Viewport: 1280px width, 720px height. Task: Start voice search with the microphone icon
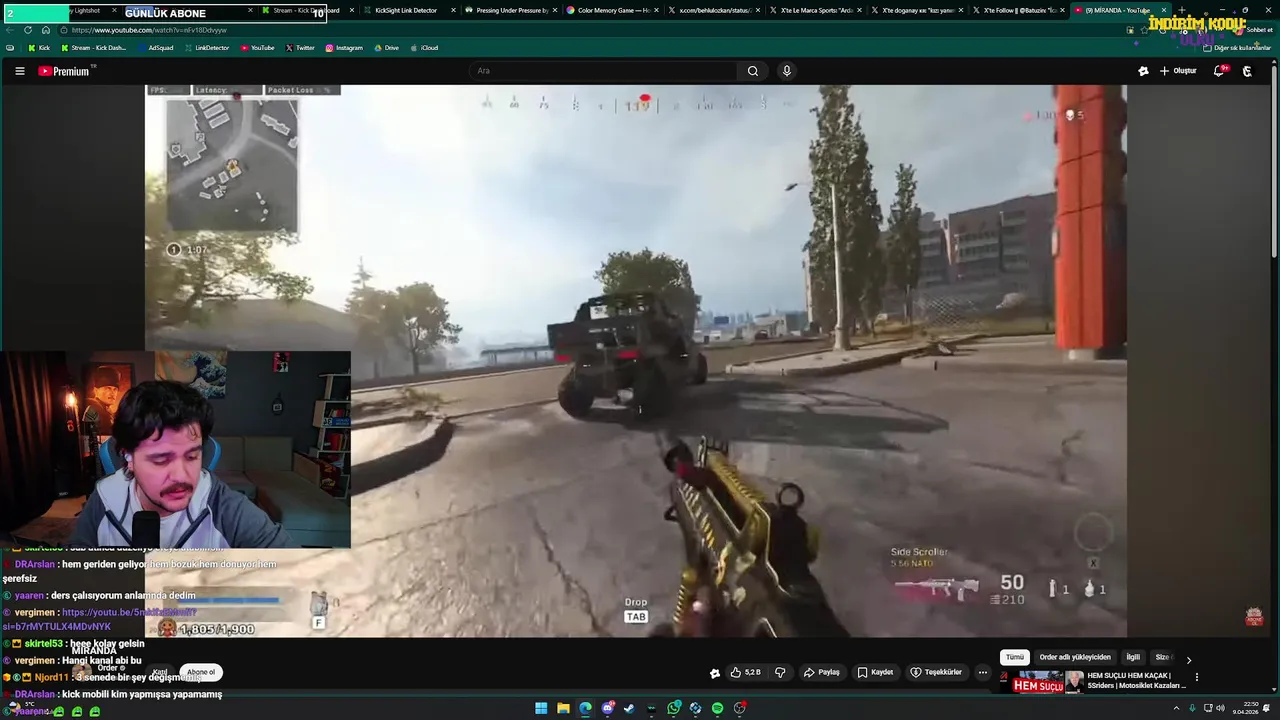[x=787, y=71]
